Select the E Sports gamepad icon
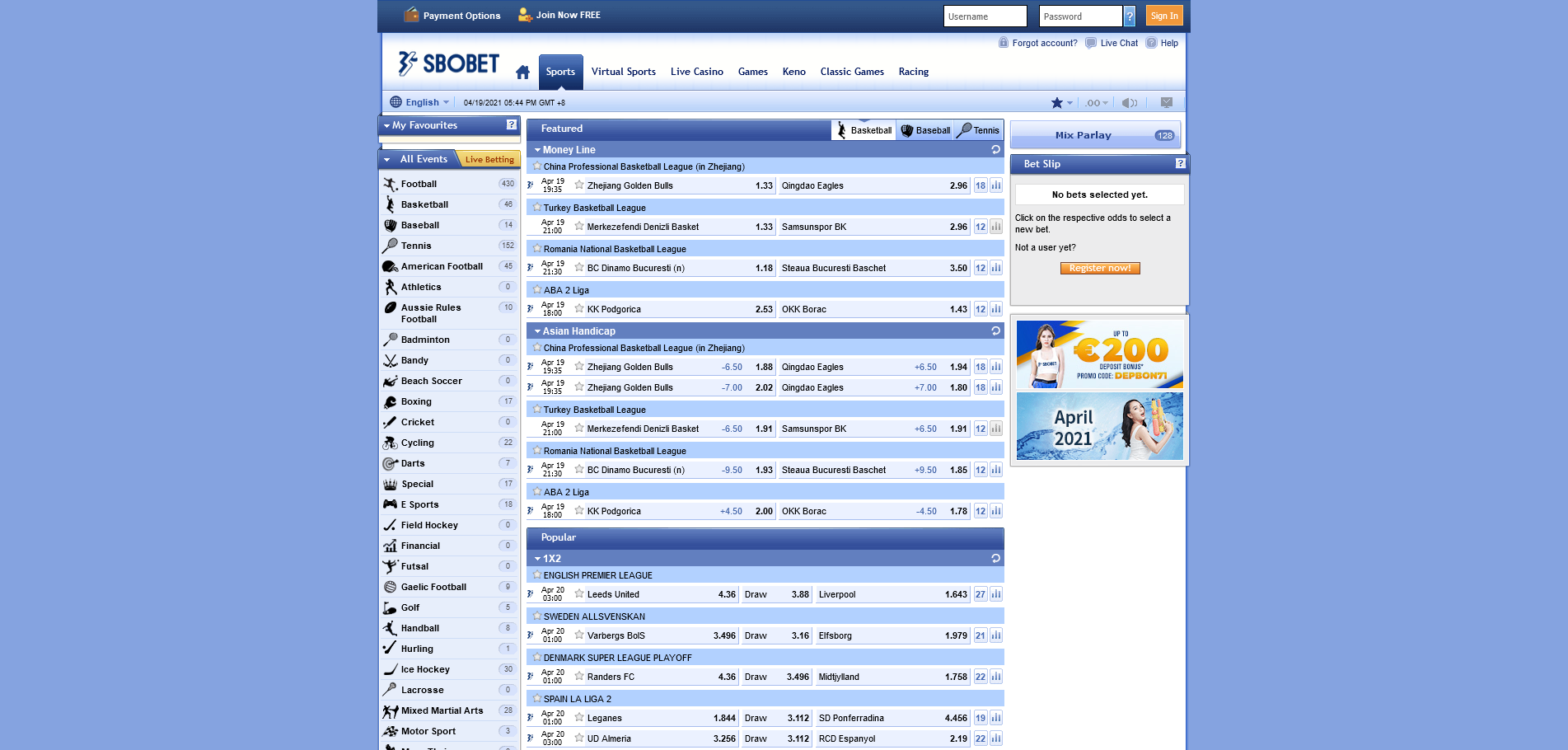 [391, 504]
